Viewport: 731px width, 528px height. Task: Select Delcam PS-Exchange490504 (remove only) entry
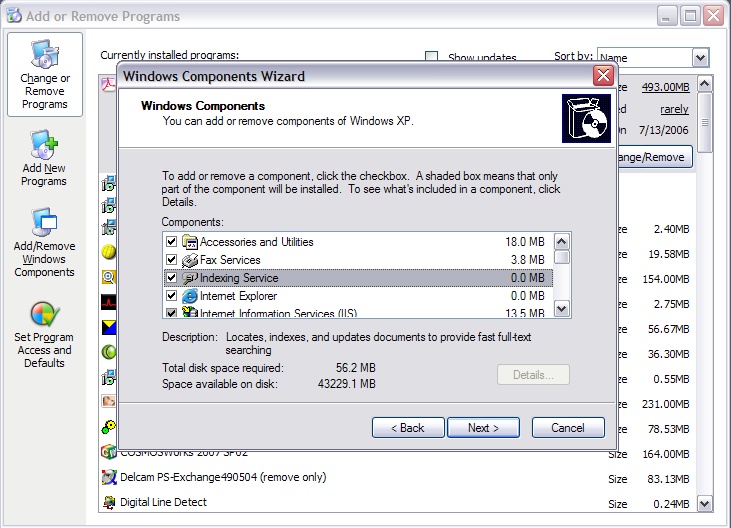223,477
